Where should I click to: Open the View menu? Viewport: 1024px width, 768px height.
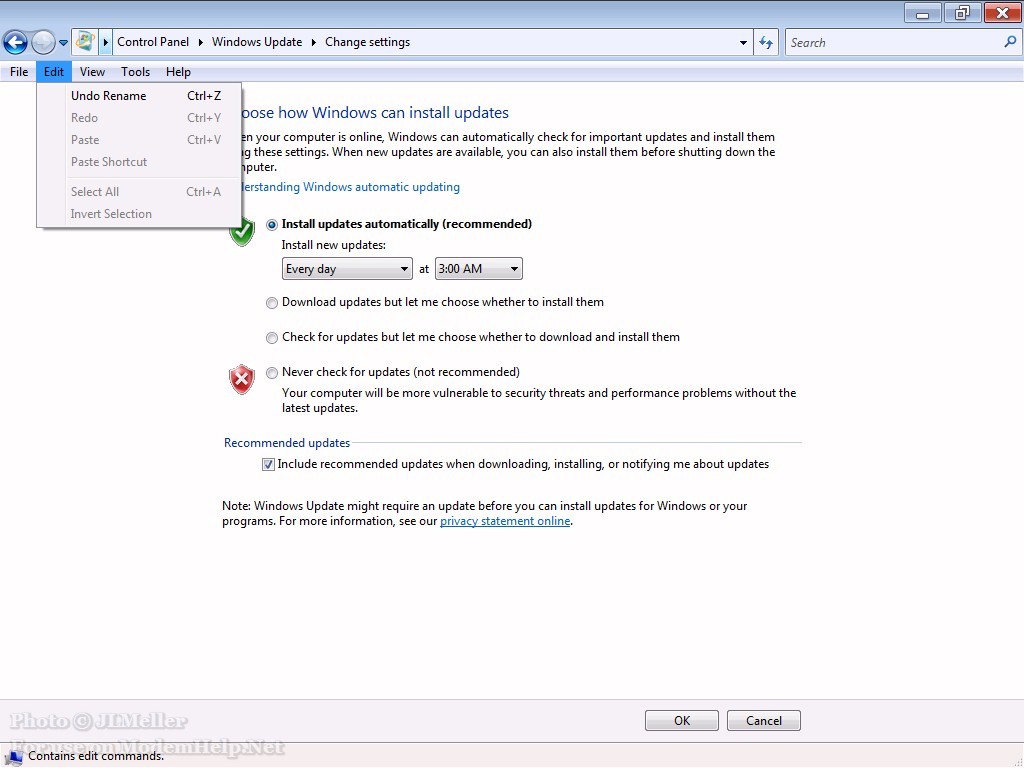click(92, 72)
